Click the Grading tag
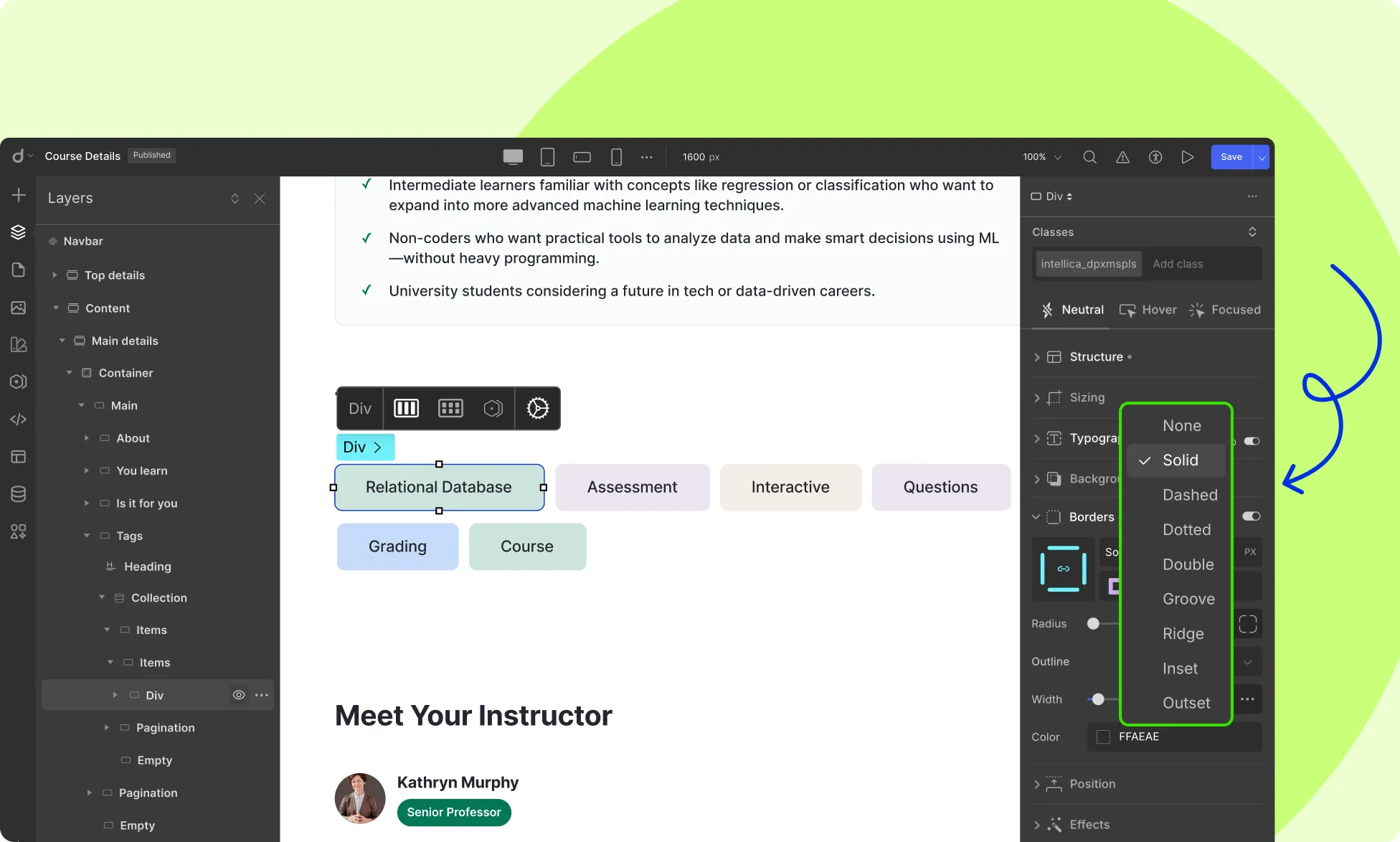The image size is (1400, 842). point(397,547)
